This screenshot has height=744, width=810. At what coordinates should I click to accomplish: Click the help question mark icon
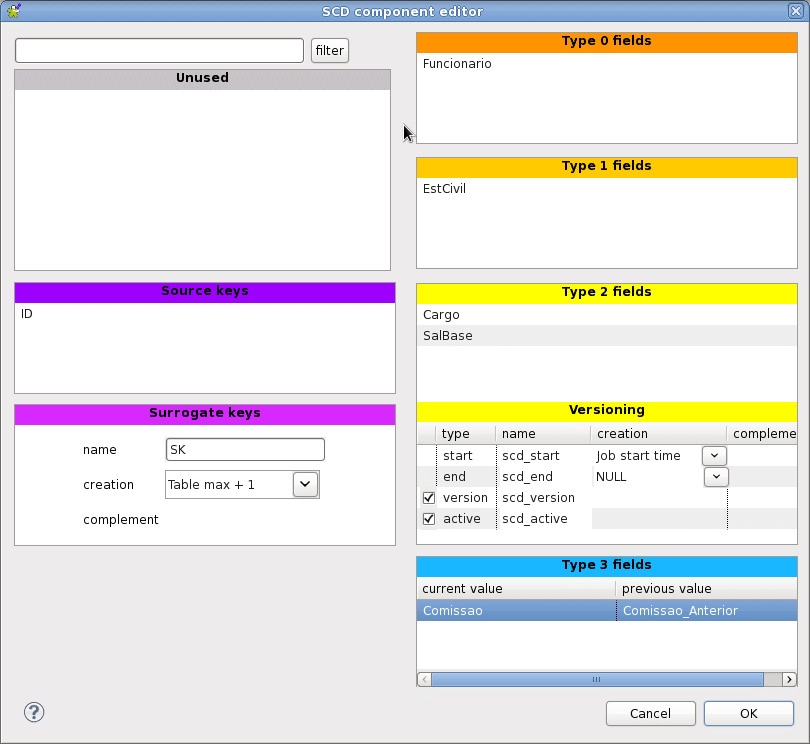[34, 712]
